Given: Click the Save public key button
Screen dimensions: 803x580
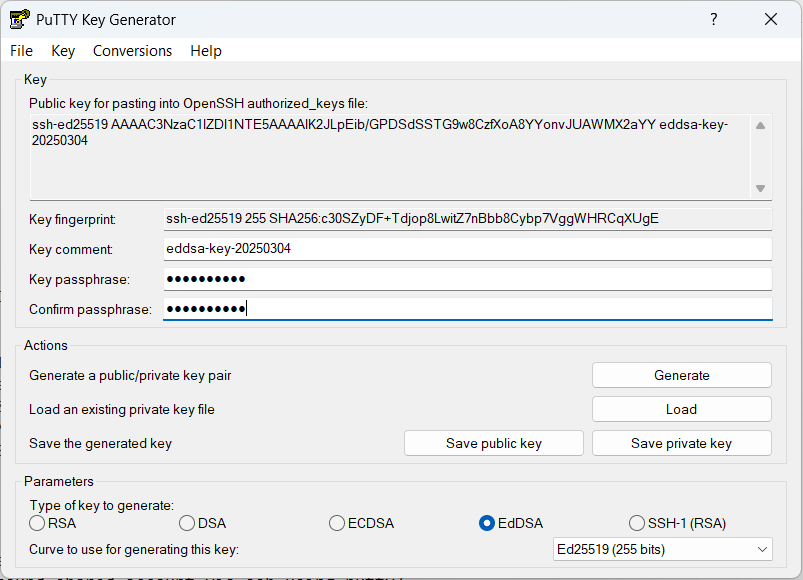Looking at the screenshot, I should coord(493,443).
